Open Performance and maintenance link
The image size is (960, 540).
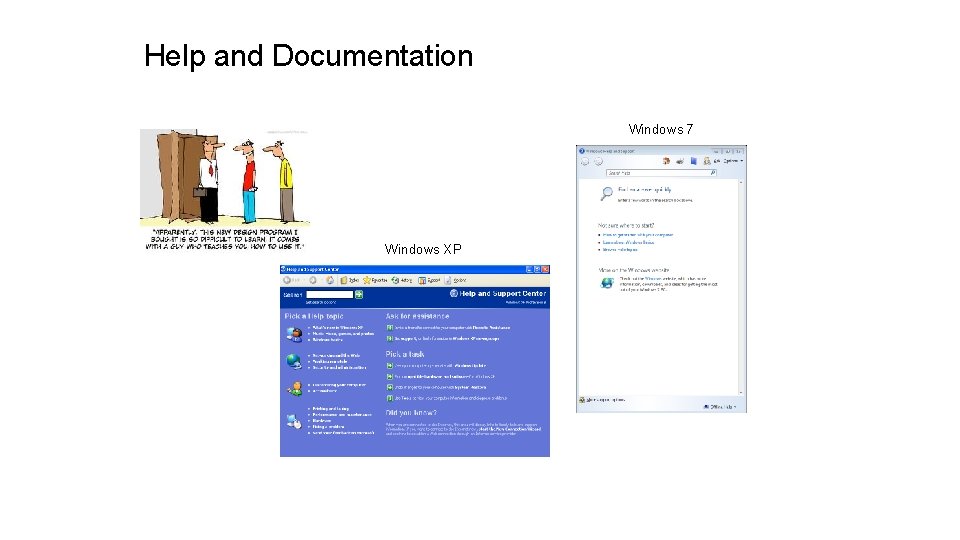342,414
